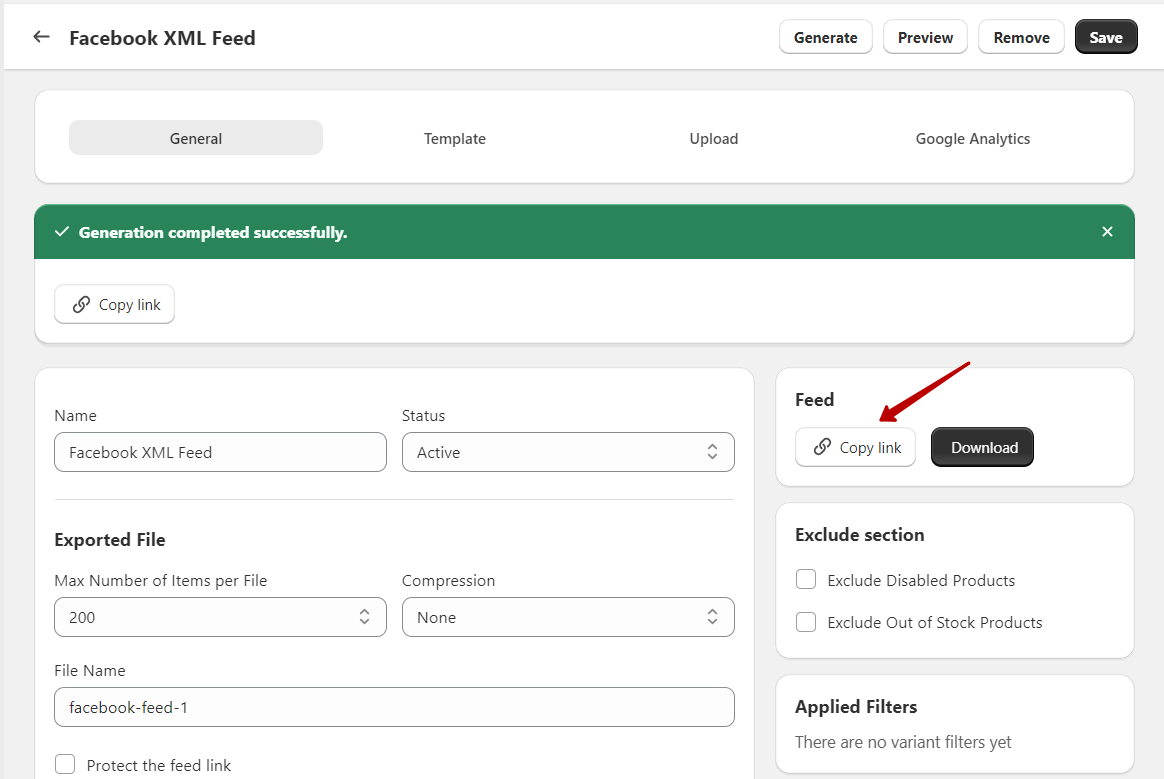
Task: Click the checkmark icon in the success banner
Action: (62, 232)
